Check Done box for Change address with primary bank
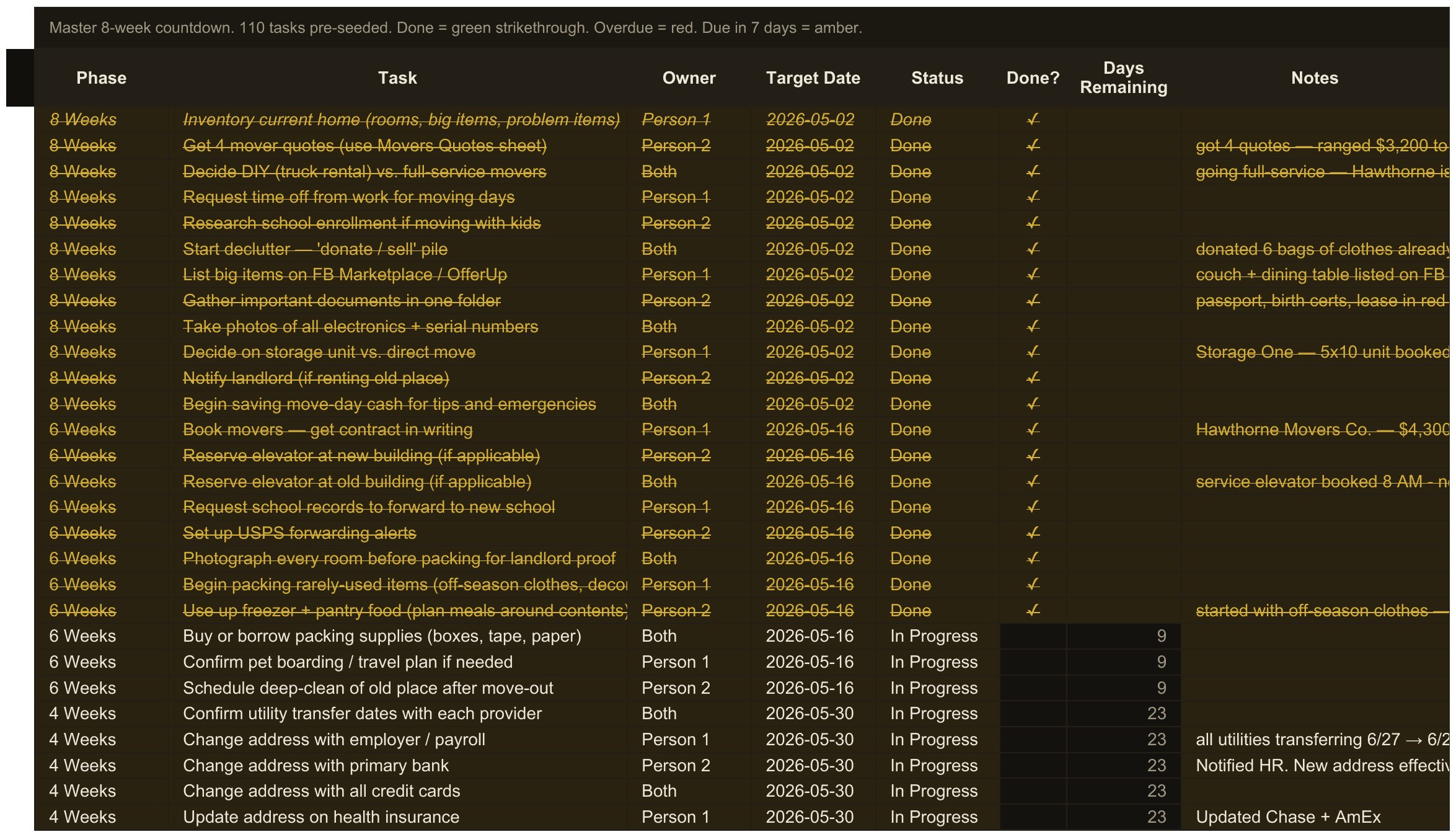 point(1033,766)
